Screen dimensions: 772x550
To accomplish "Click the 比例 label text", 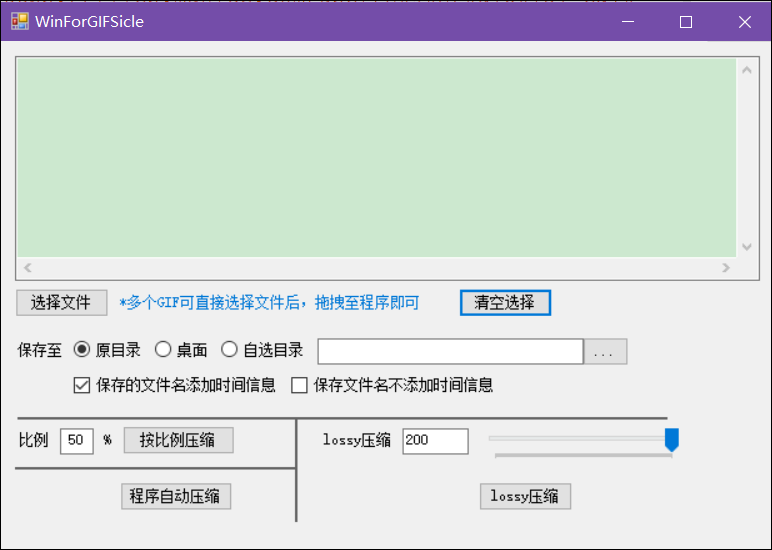I will (33, 440).
